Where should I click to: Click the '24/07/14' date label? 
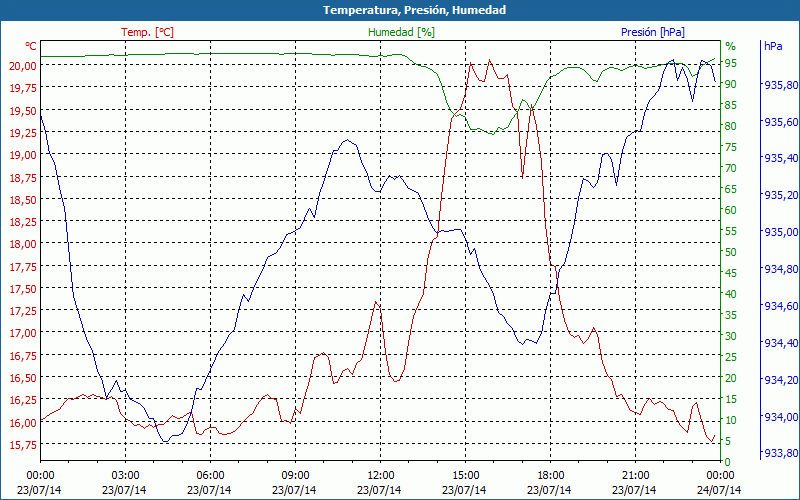click(719, 490)
